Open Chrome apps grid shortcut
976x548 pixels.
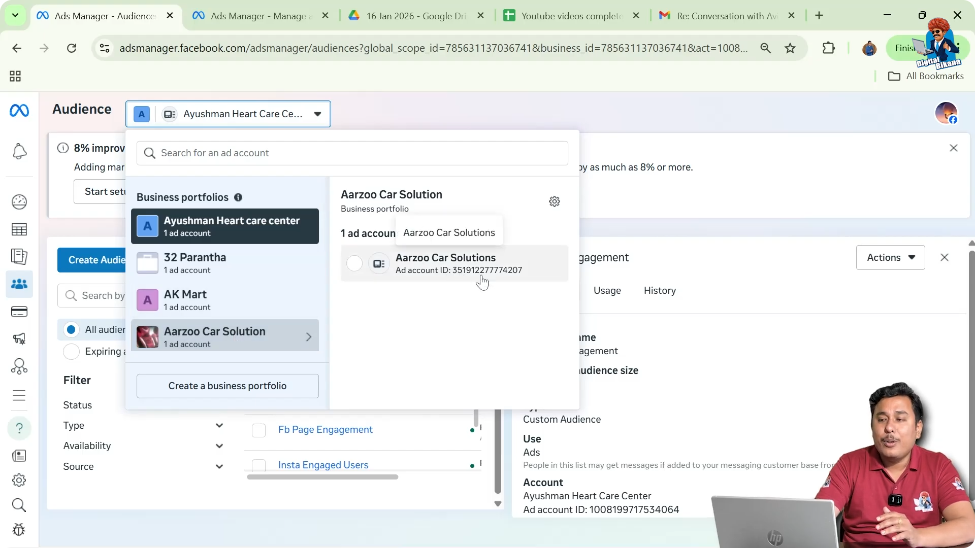tap(16, 76)
